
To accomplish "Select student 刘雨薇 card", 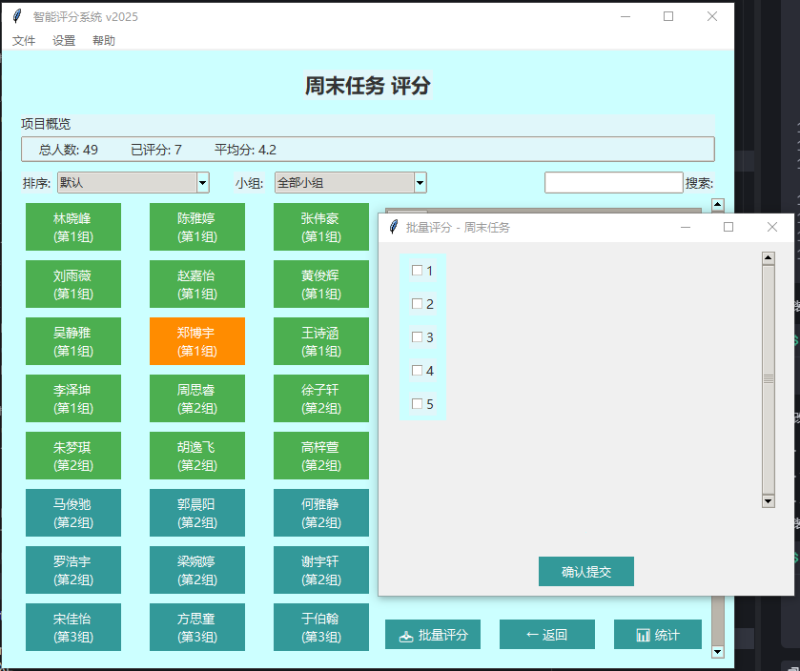I will (73, 284).
